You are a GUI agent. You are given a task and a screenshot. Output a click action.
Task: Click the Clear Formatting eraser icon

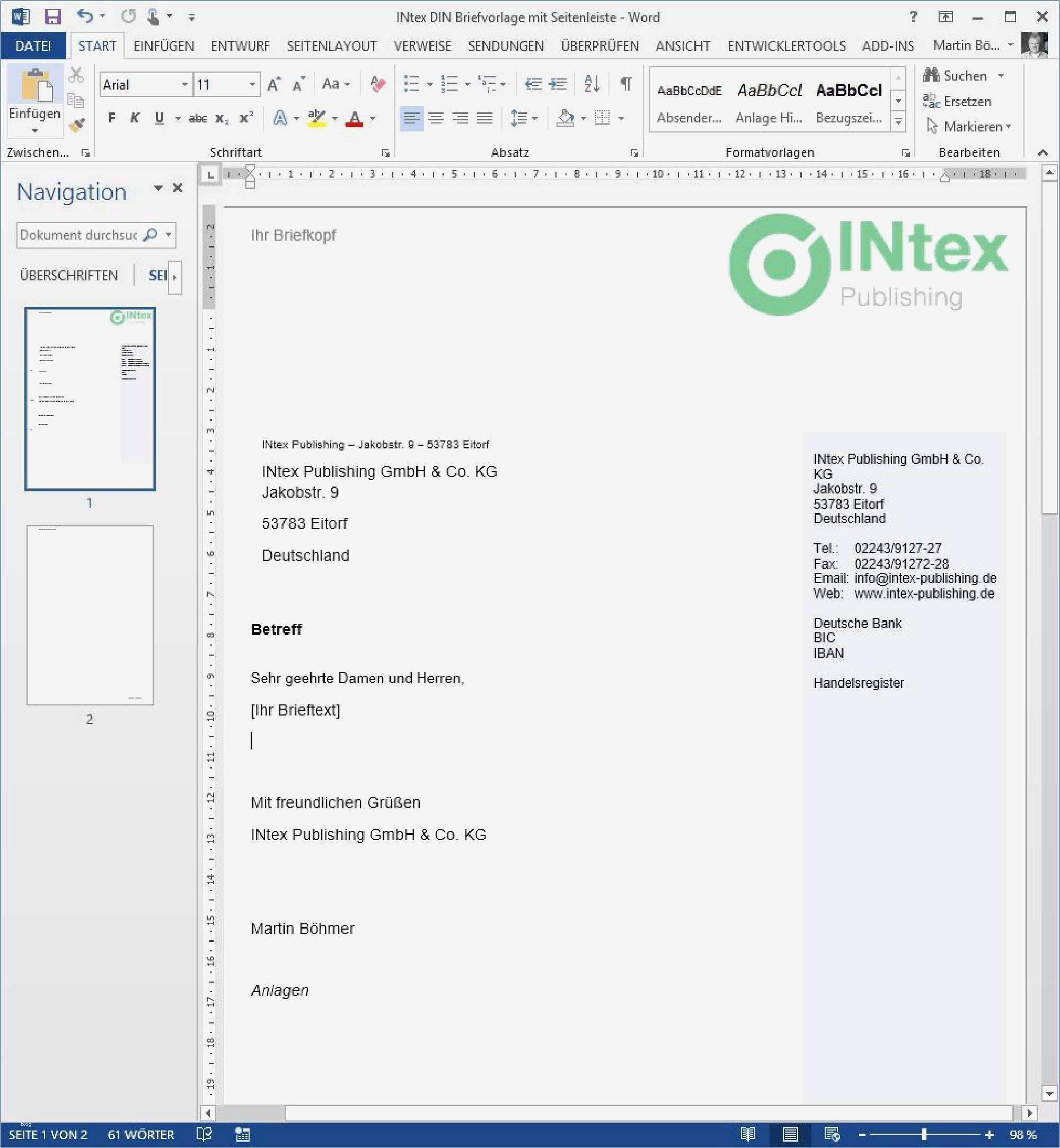point(377,84)
